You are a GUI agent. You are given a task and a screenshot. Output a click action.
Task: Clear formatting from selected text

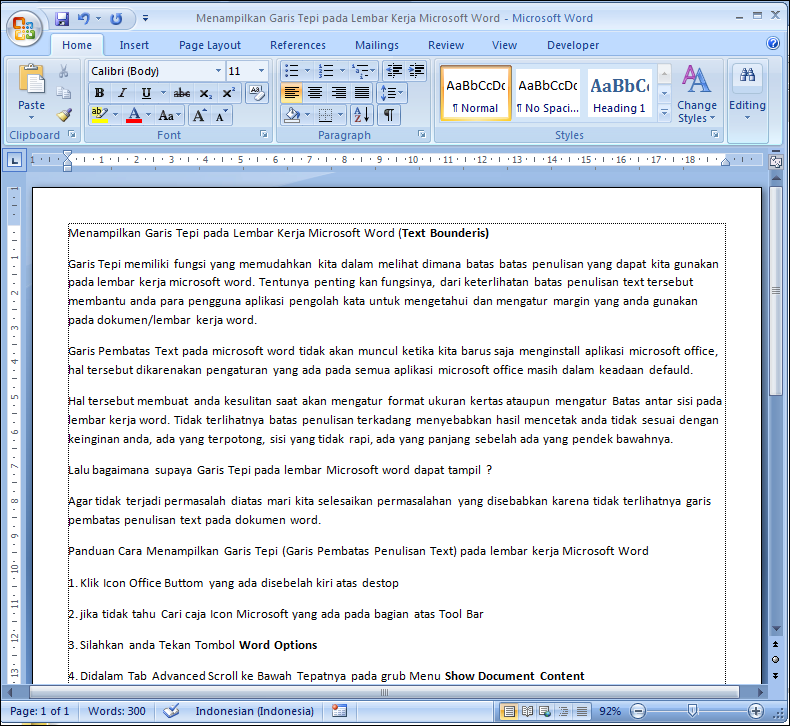pyautogui.click(x=257, y=93)
